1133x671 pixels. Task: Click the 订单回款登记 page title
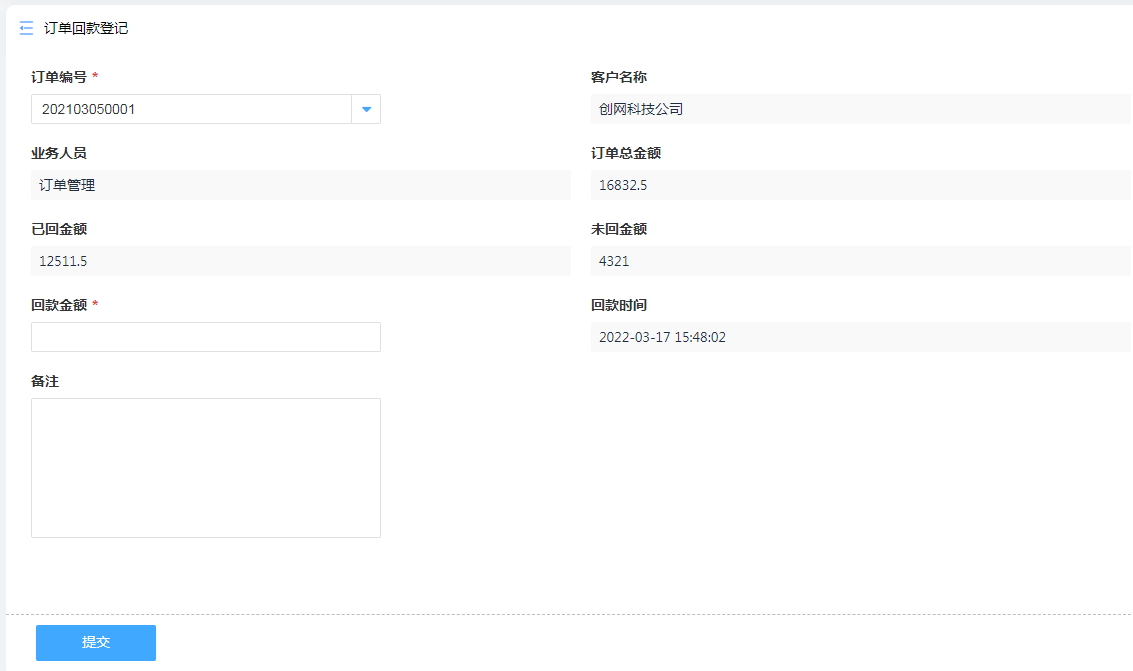click(x=86, y=29)
